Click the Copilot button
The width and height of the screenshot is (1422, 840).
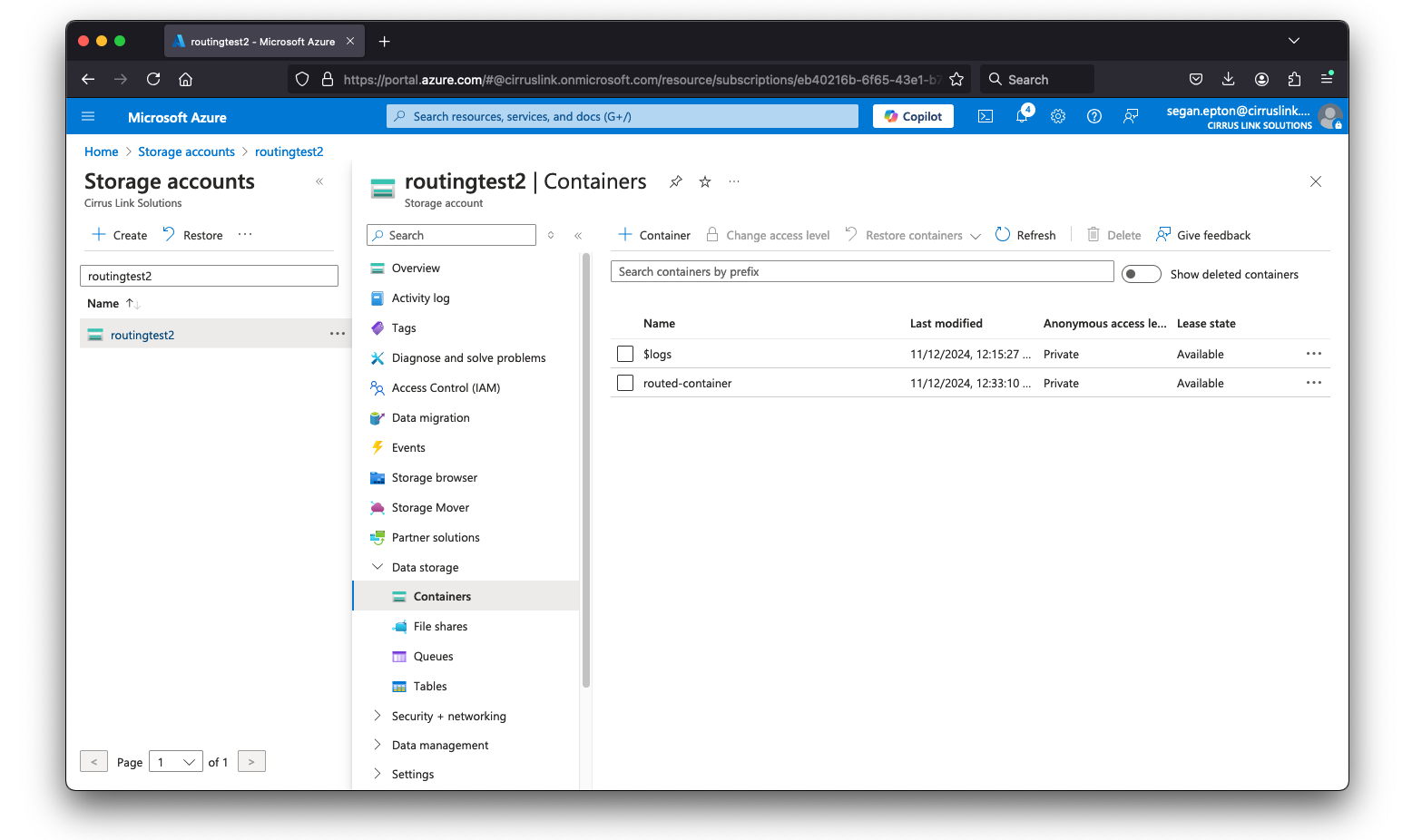tap(913, 116)
